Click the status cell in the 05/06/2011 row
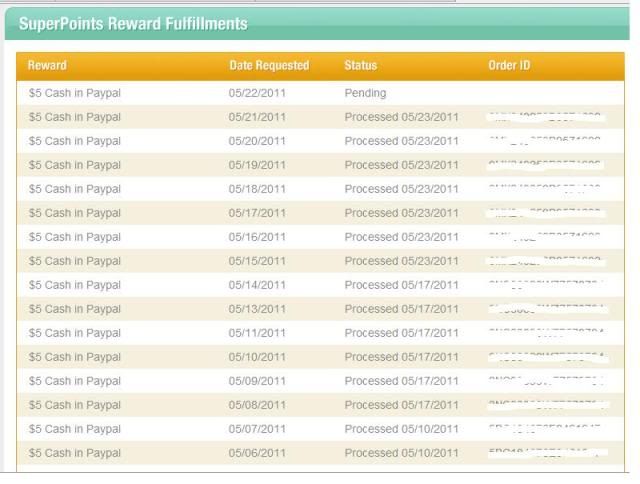640x484 pixels. 402,453
